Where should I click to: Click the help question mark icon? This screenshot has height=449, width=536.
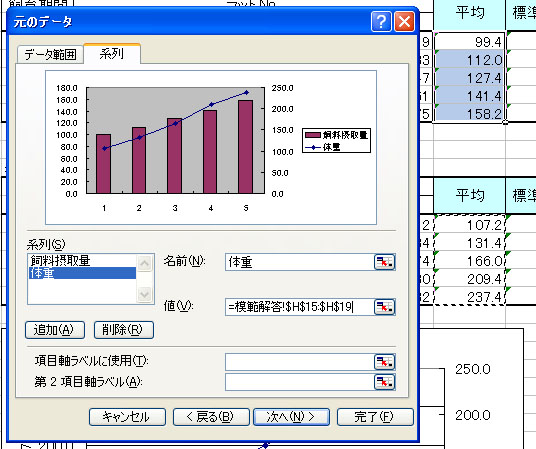point(381,22)
